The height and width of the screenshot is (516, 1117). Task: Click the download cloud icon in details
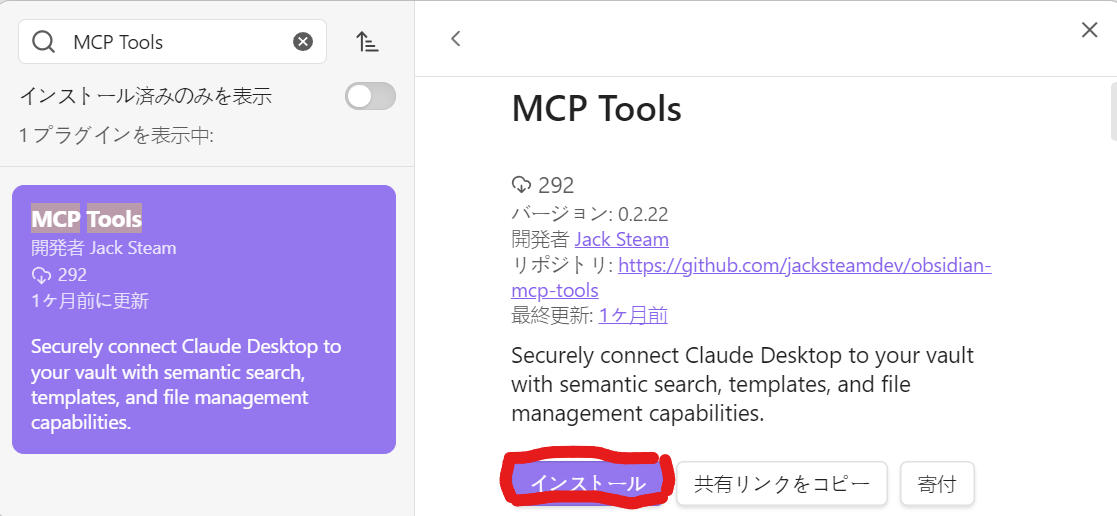tap(522, 185)
